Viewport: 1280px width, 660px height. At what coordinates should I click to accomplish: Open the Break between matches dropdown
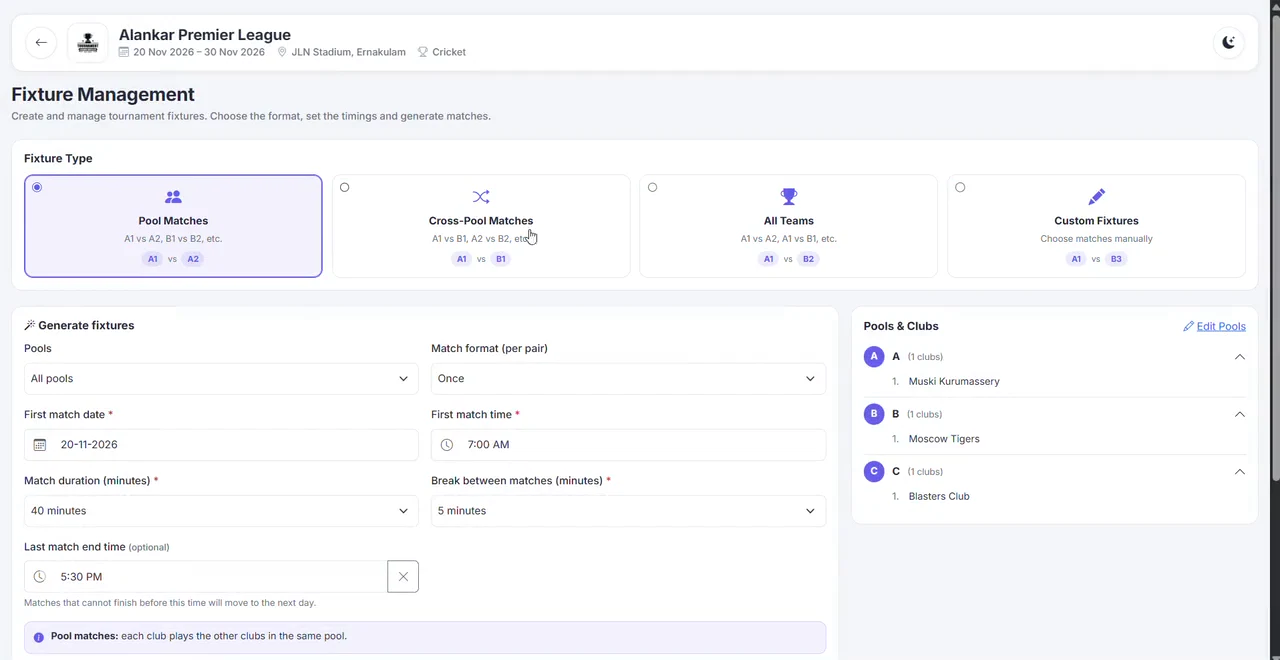628,511
